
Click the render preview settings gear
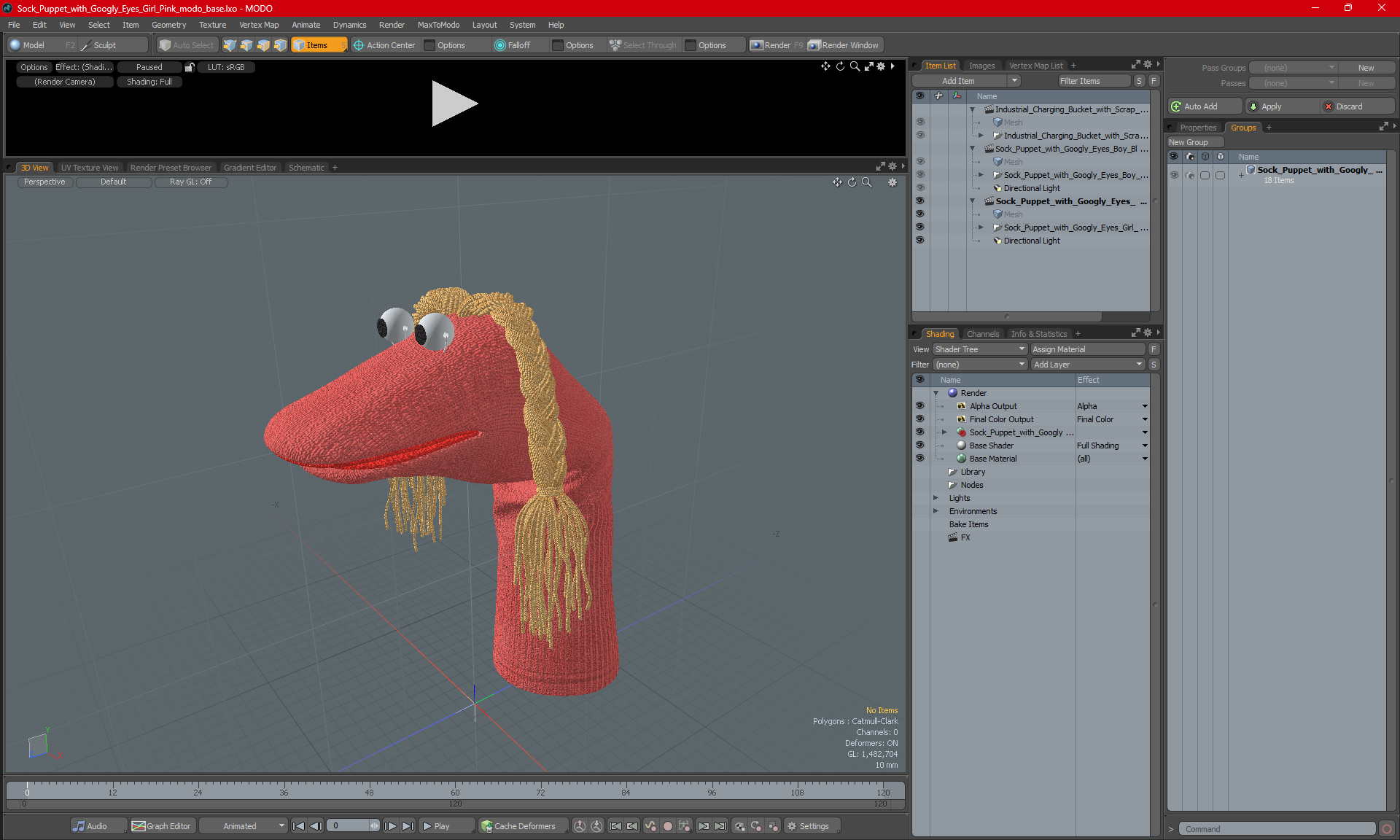(881, 66)
